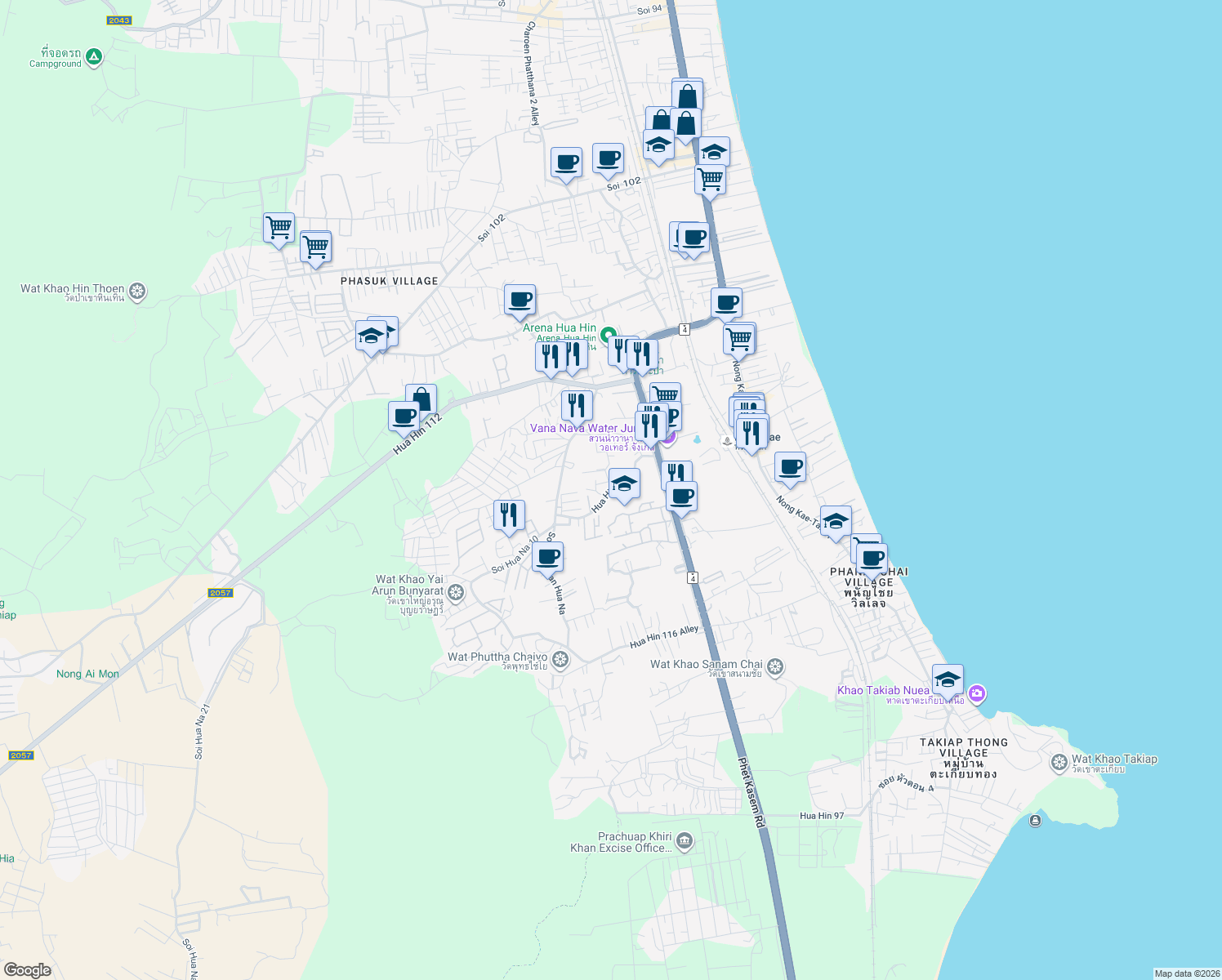Select the coffee marker near Nong Kae-Takiap road
The height and width of the screenshot is (980, 1222).
tap(789, 467)
